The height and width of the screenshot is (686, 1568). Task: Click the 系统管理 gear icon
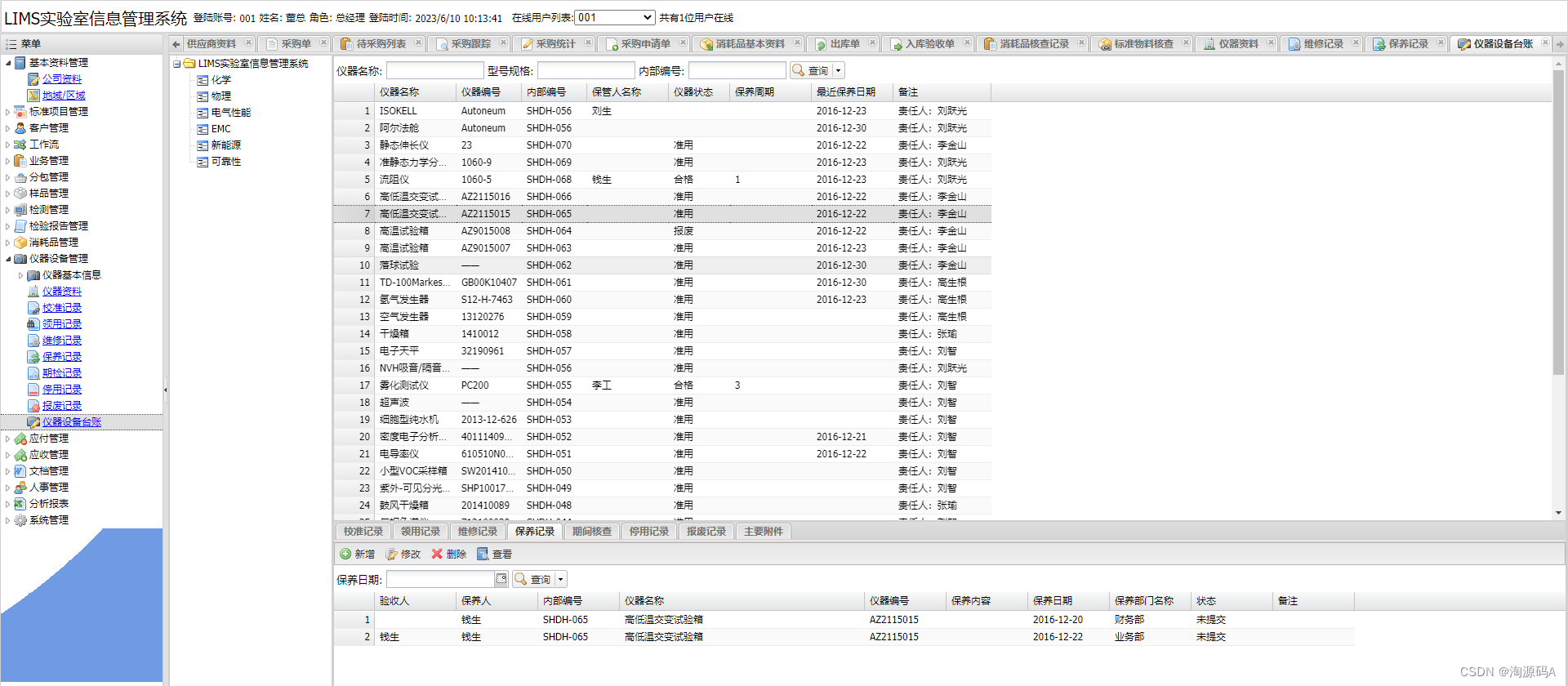pos(20,520)
